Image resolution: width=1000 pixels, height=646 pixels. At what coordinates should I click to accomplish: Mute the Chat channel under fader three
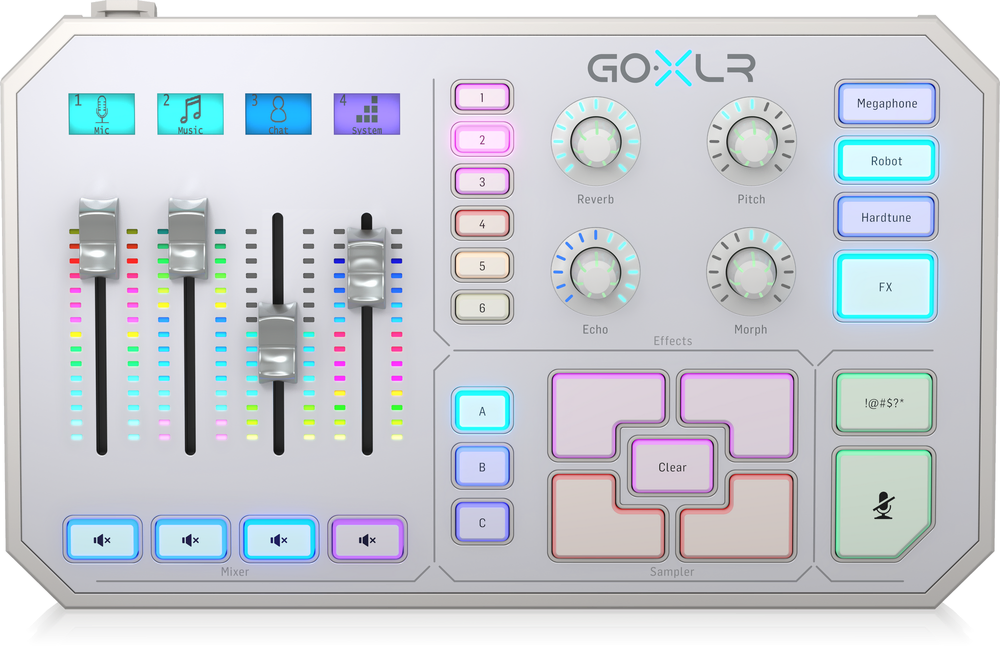(x=278, y=540)
